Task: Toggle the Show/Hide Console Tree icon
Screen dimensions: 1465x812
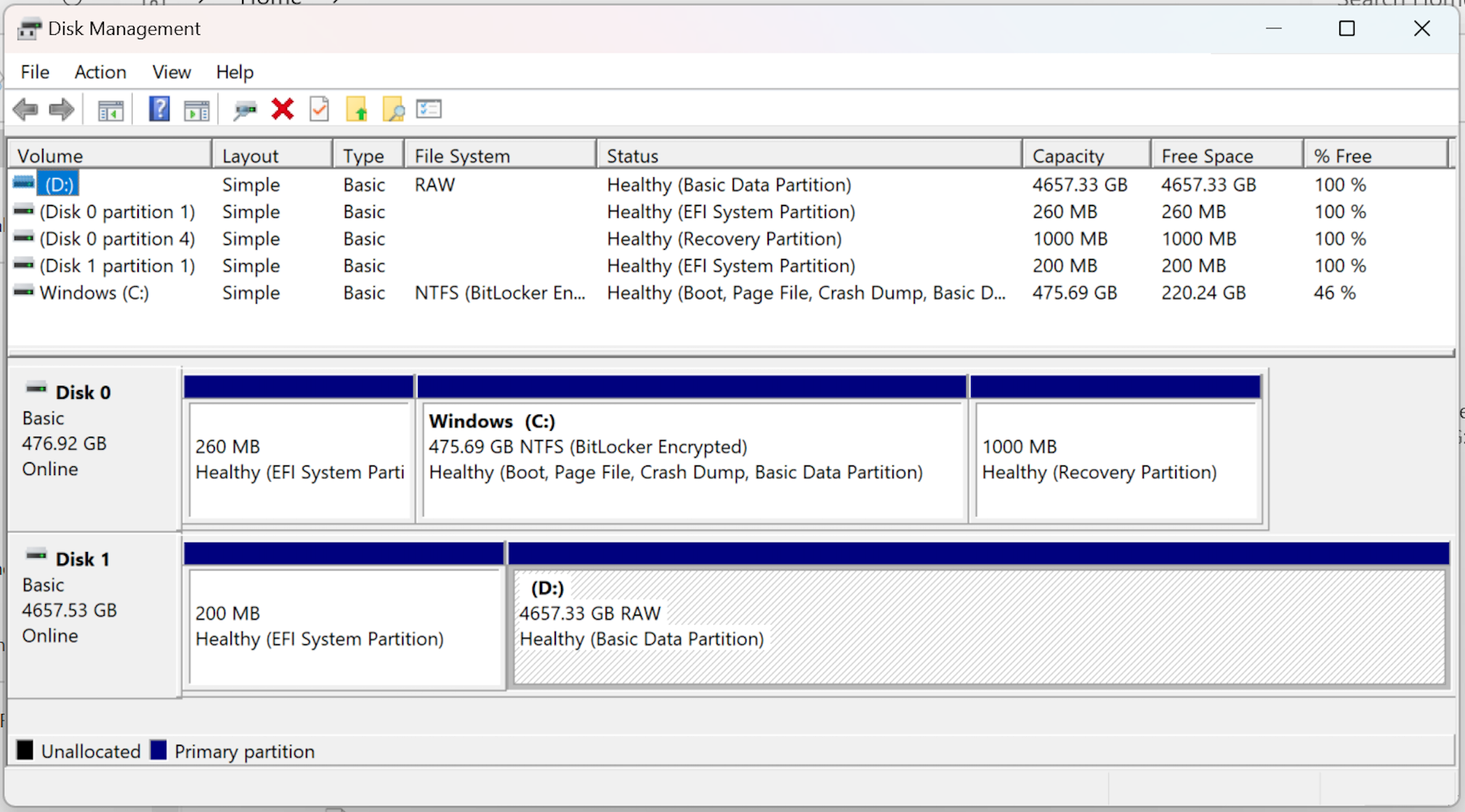Action: click(110, 110)
